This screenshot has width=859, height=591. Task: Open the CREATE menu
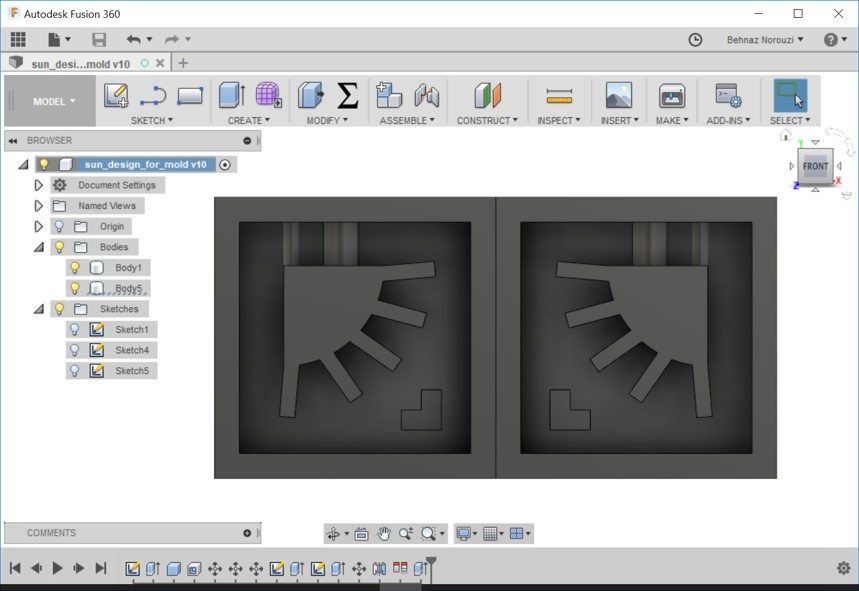click(x=249, y=120)
